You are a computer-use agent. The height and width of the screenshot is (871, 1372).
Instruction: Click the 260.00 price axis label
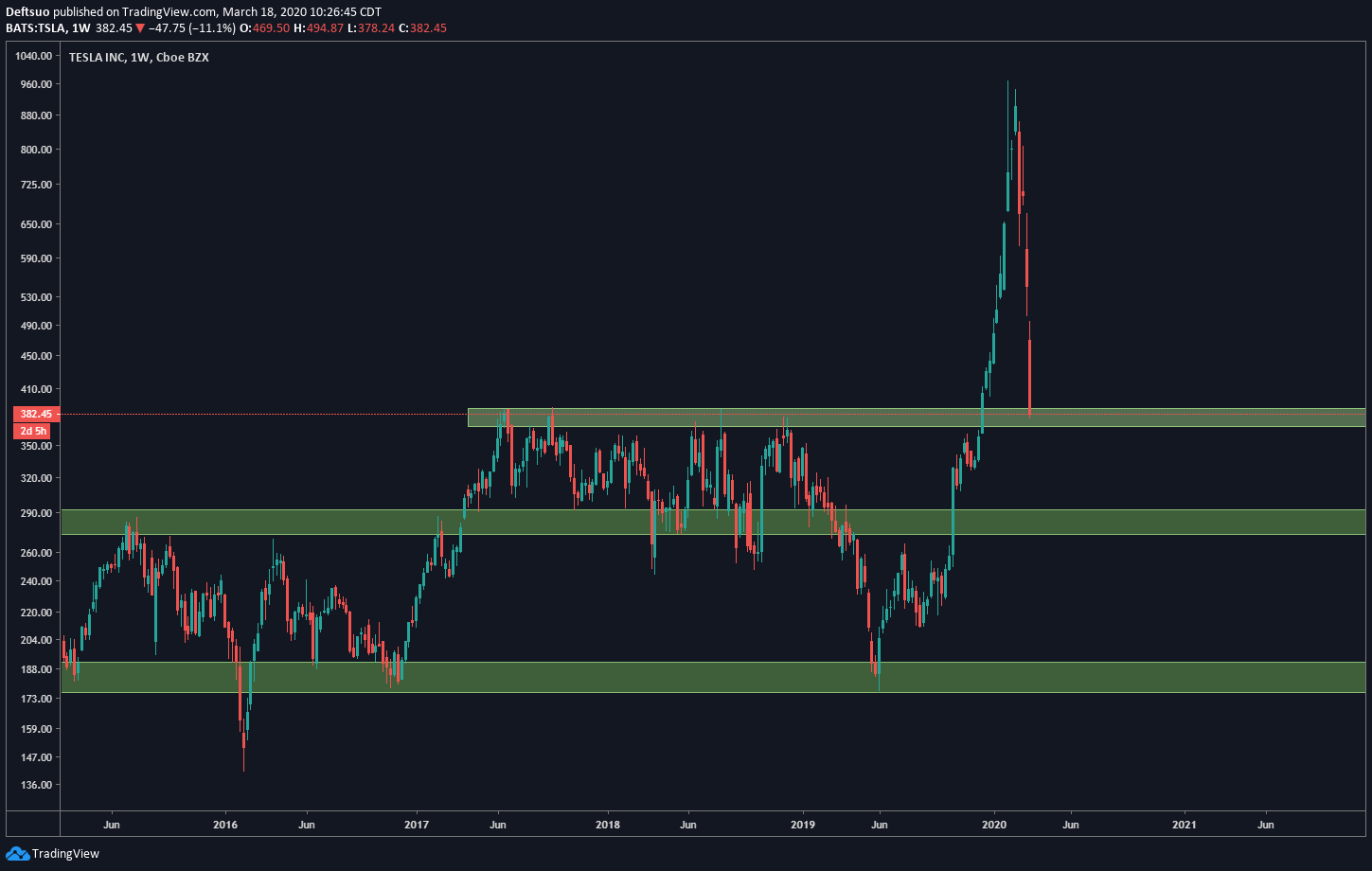tap(34, 553)
